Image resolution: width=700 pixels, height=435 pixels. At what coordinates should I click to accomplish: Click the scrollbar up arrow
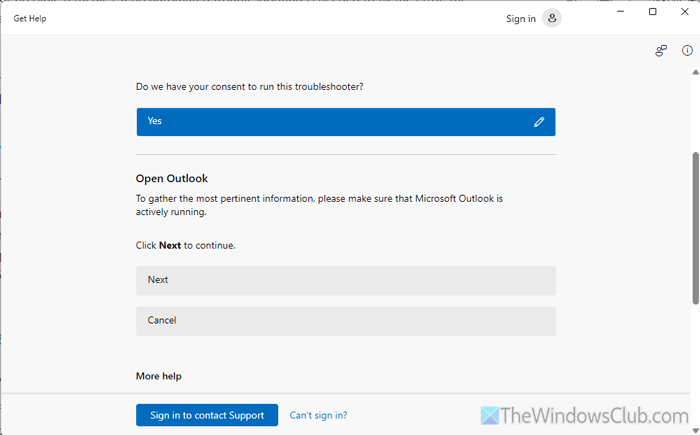coord(695,74)
